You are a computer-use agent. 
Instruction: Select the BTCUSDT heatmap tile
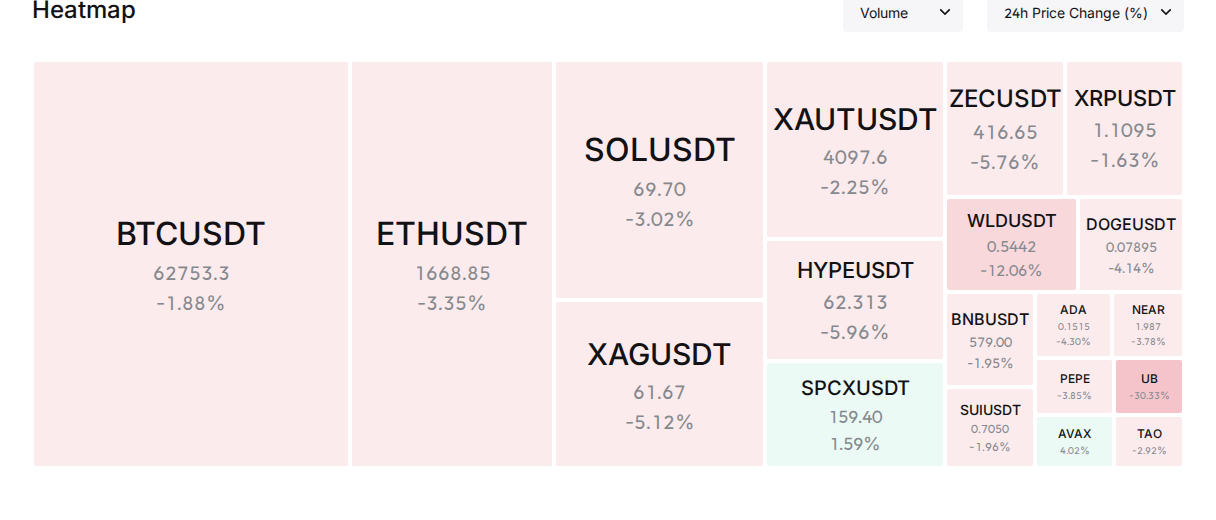pyautogui.click(x=191, y=264)
